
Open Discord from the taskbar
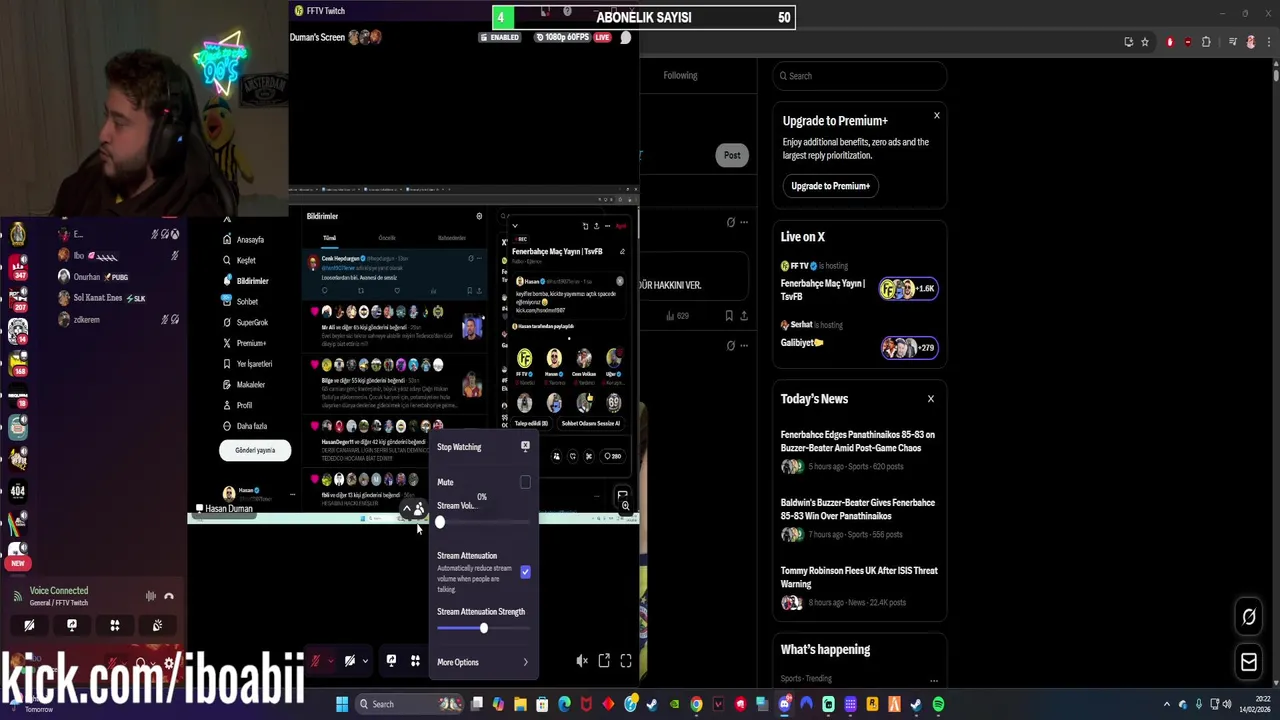(x=784, y=704)
